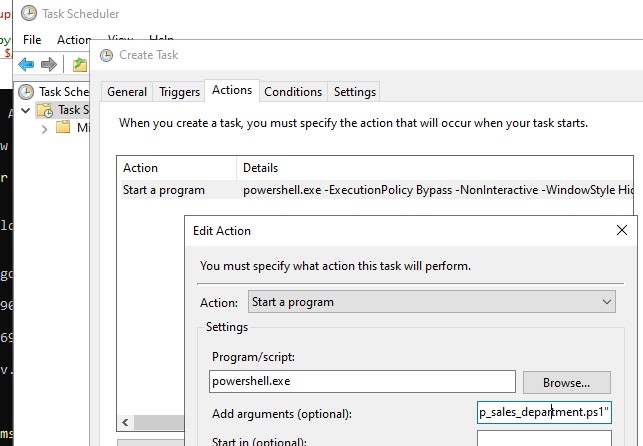
Task: Switch to the General tab
Action: [127, 92]
